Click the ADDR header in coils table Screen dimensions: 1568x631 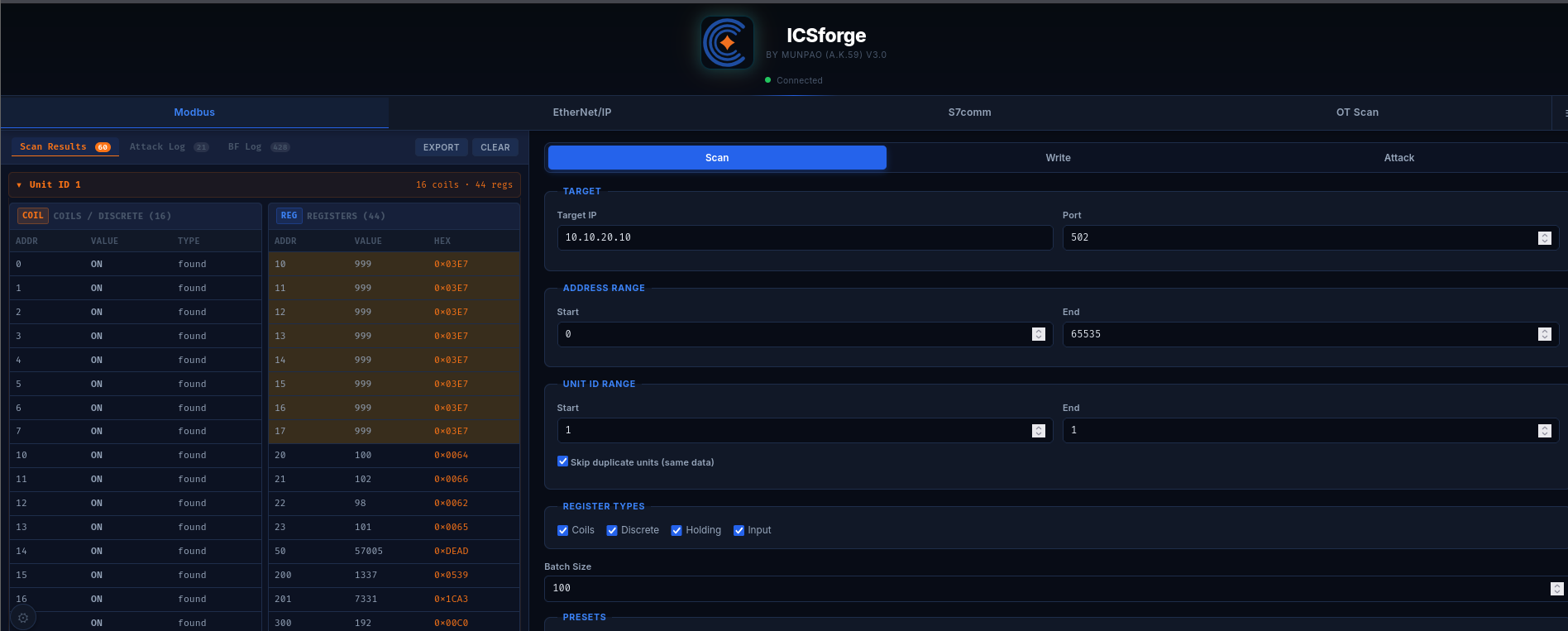26,241
